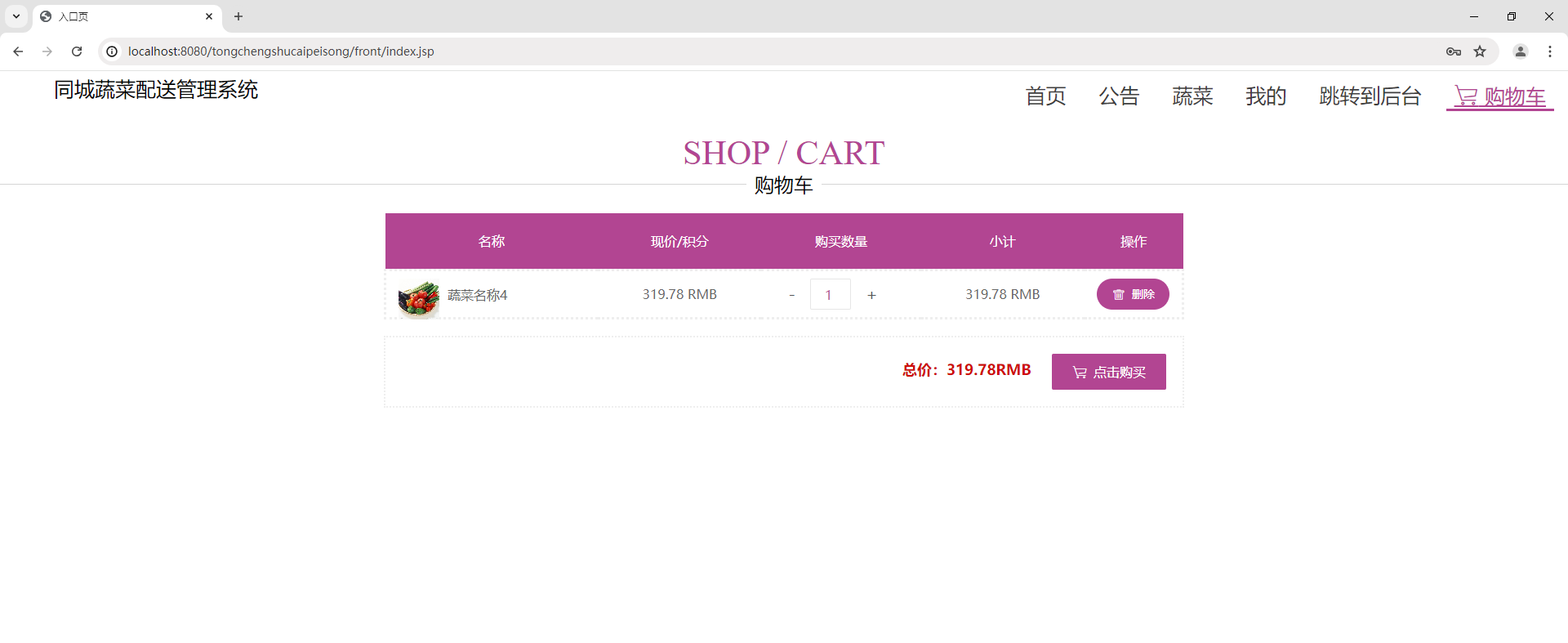This screenshot has height=643, width=1568.
Task: Open the 我的 navigation item
Action: 1267,96
